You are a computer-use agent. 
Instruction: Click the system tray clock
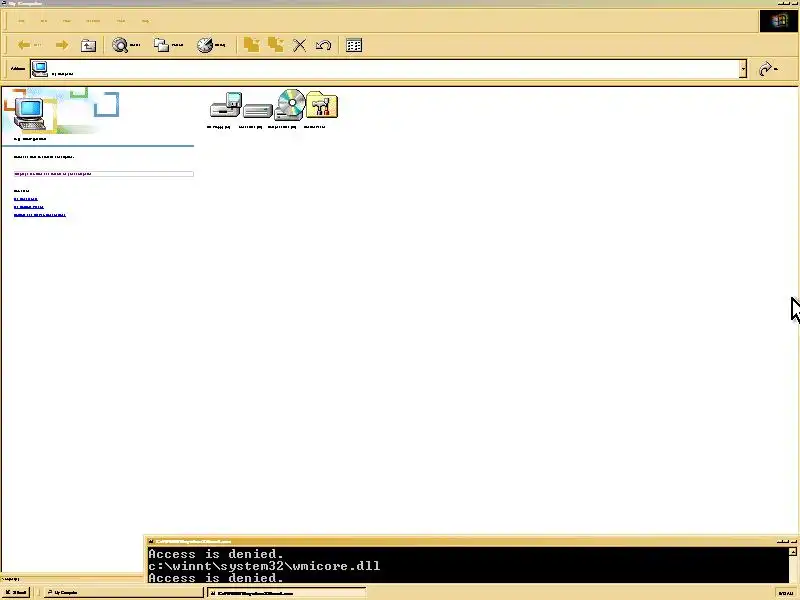click(786, 593)
